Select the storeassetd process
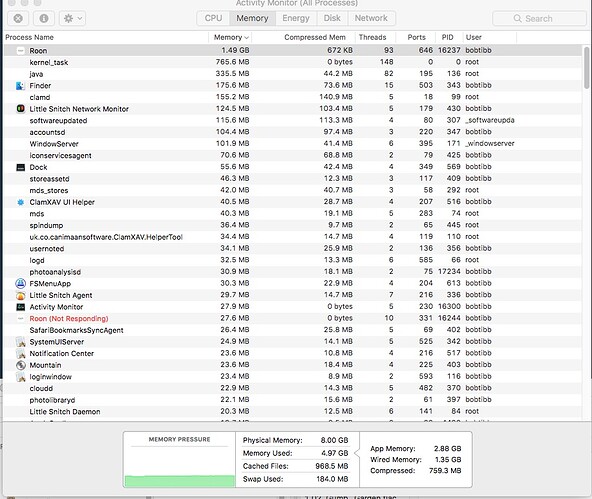This screenshot has height=499, width=592. pos(293,179)
